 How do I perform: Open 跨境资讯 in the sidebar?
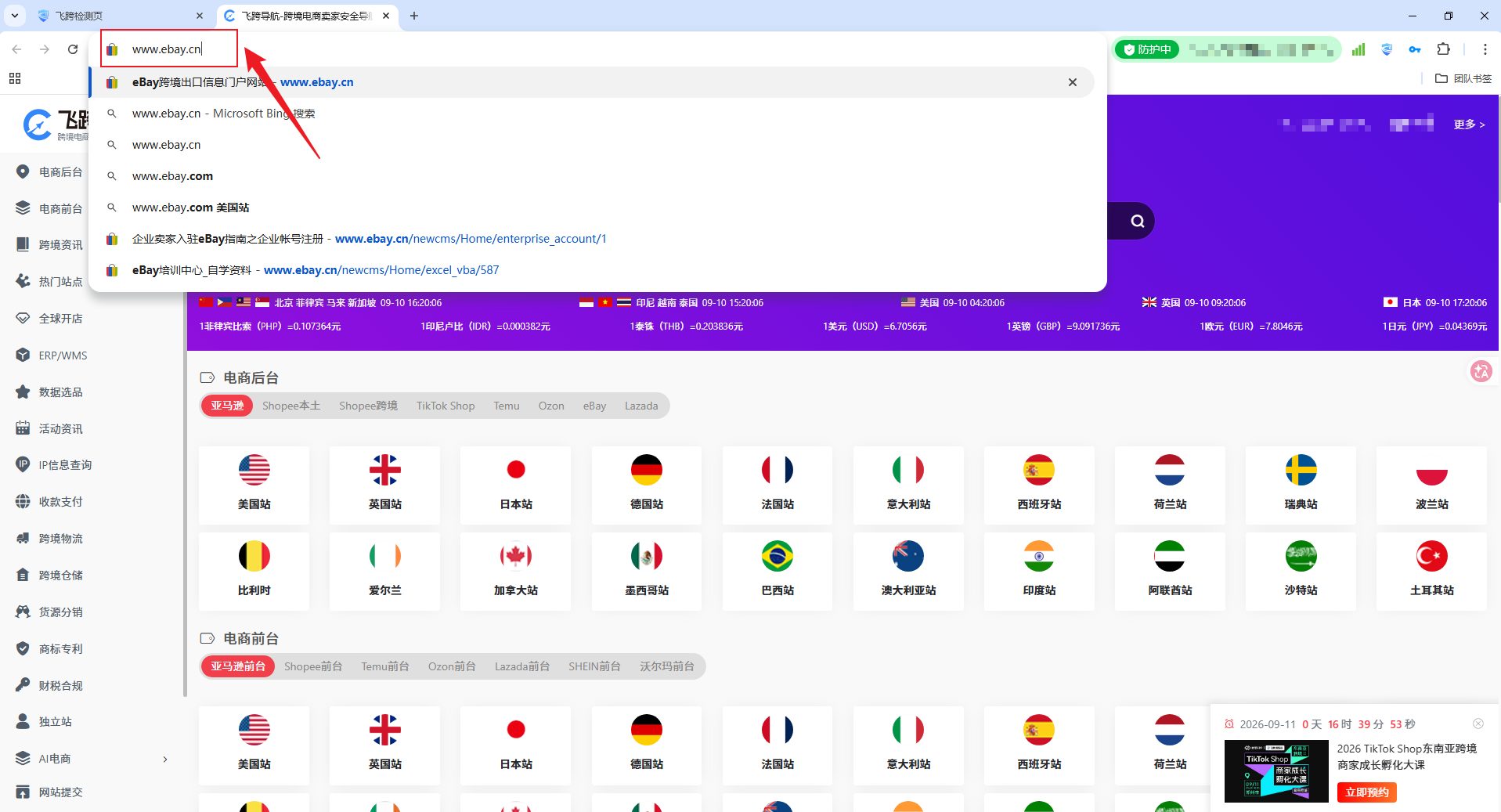point(60,245)
